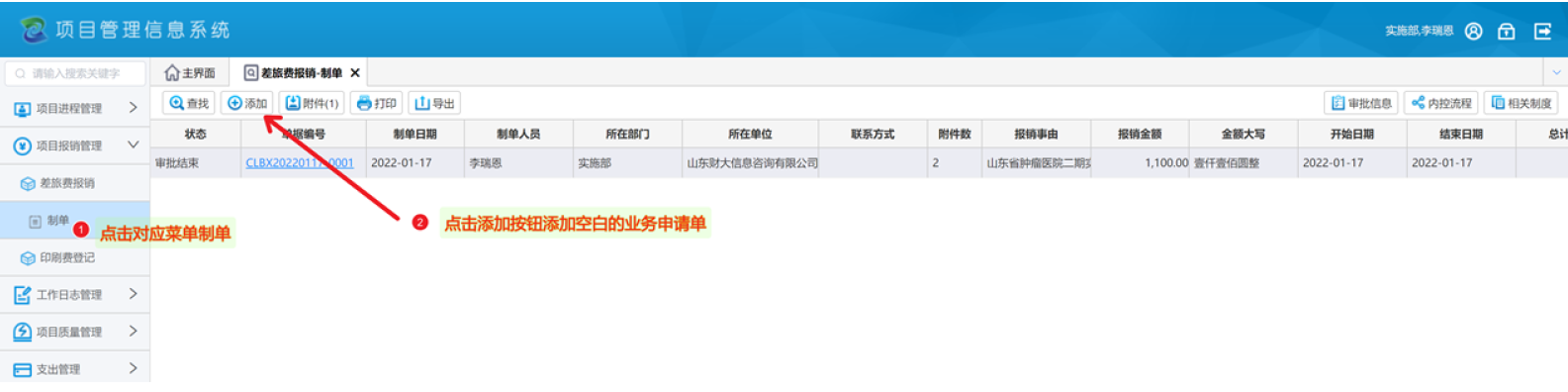View 内控流程 internal control flow
Screen dimensions: 1568x392
[1441, 103]
